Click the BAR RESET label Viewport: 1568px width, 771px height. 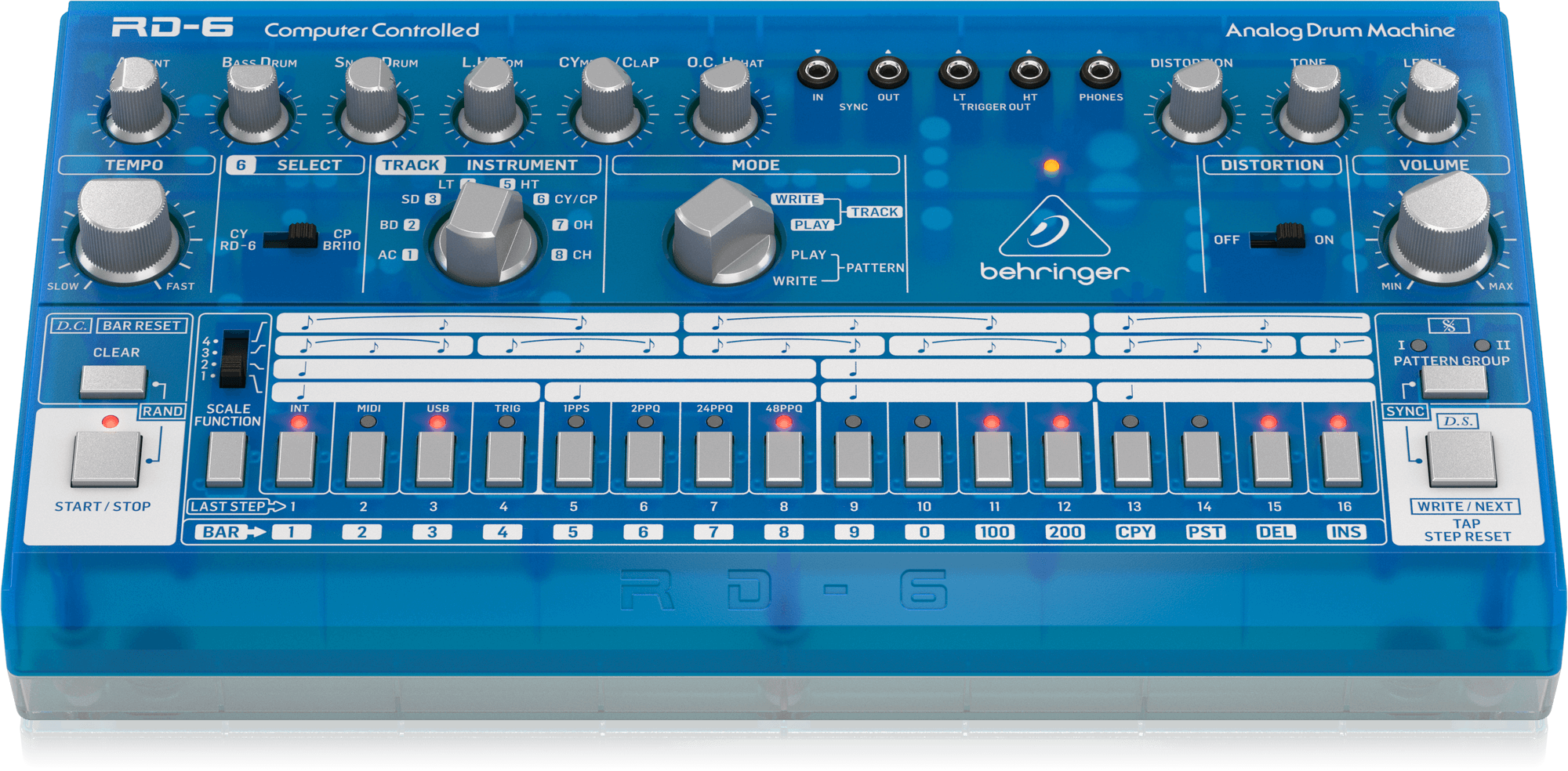pos(142,326)
